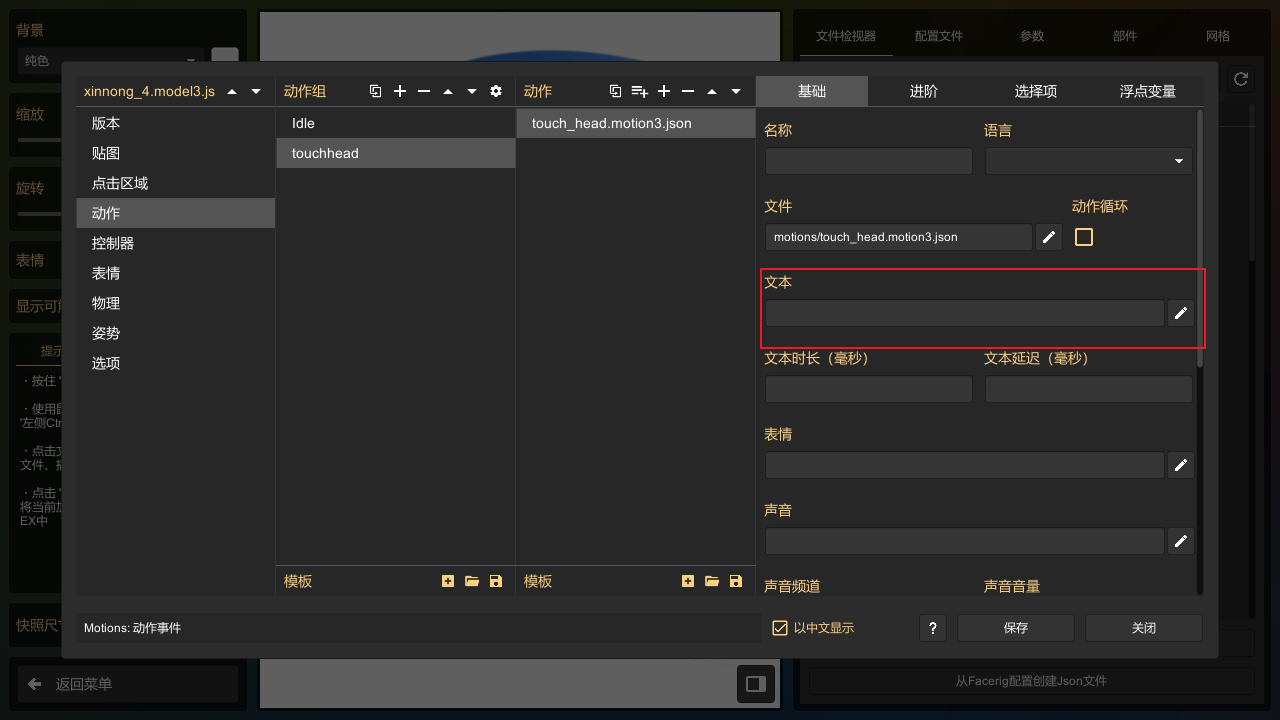Click the 关闭 button
1280x720 pixels.
(1144, 628)
